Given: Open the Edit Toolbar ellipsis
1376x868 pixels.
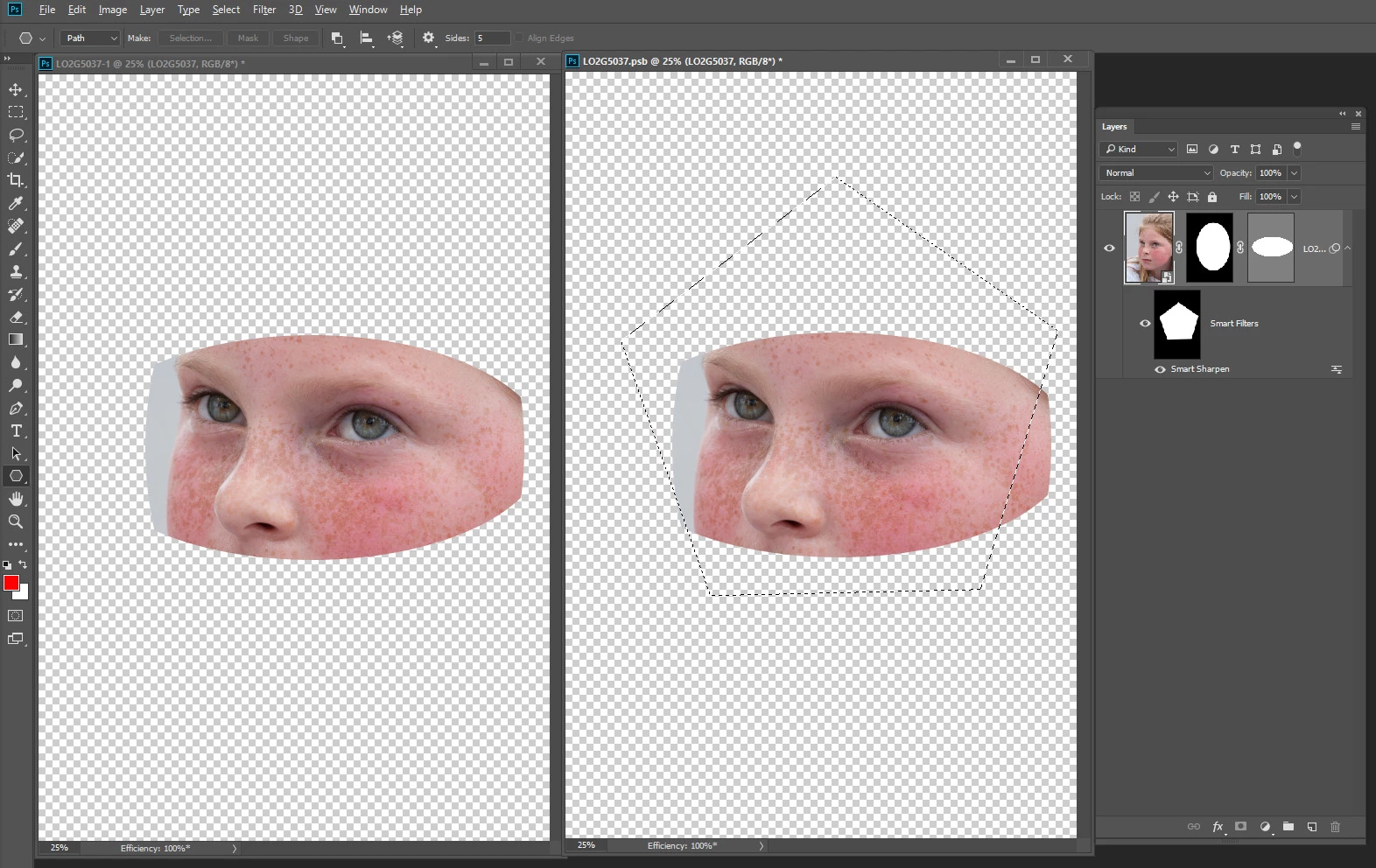Looking at the screenshot, I should pos(16,544).
